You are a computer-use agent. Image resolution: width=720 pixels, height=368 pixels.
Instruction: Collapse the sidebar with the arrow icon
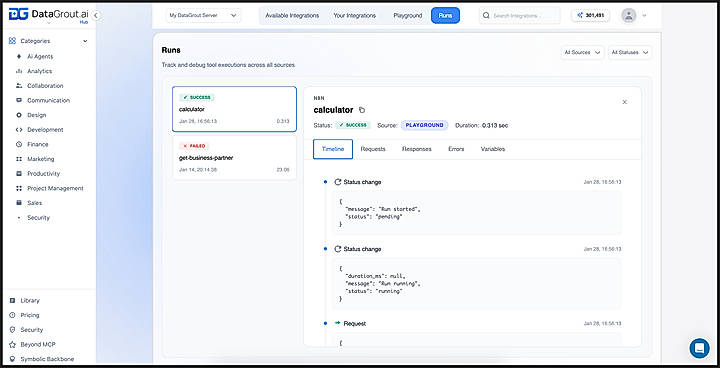96,15
